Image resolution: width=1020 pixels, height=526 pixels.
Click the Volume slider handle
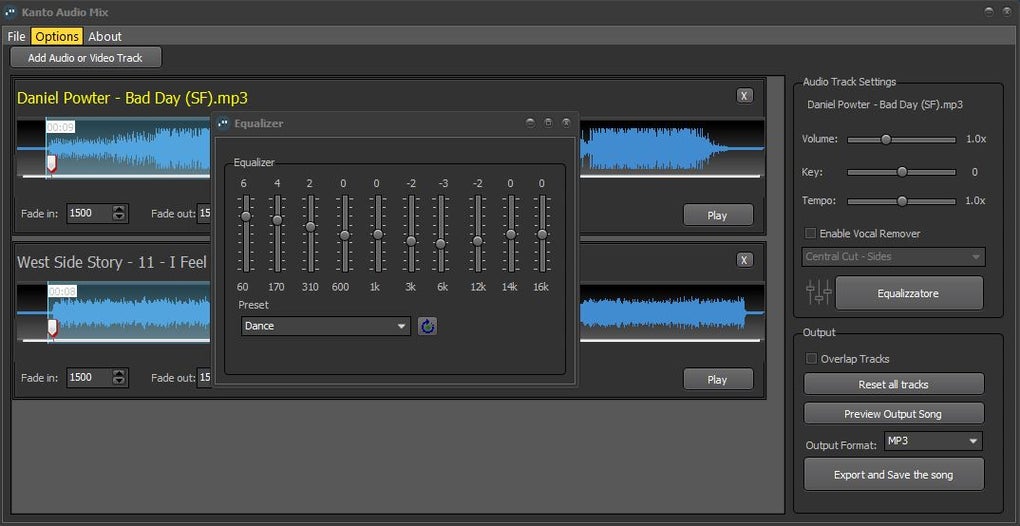coord(885,139)
